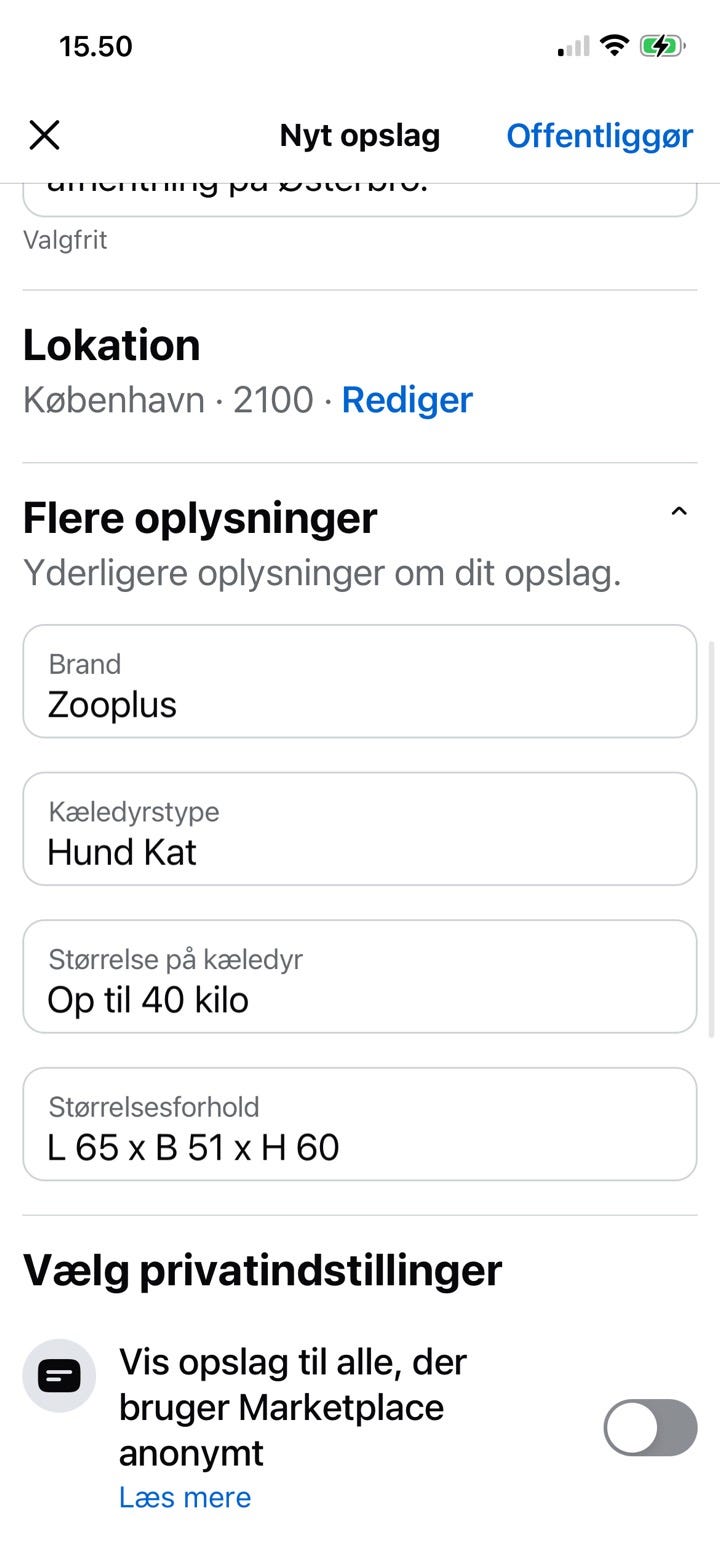Tap the København 2100 location text
This screenshot has height=1558, width=720.
[168, 400]
